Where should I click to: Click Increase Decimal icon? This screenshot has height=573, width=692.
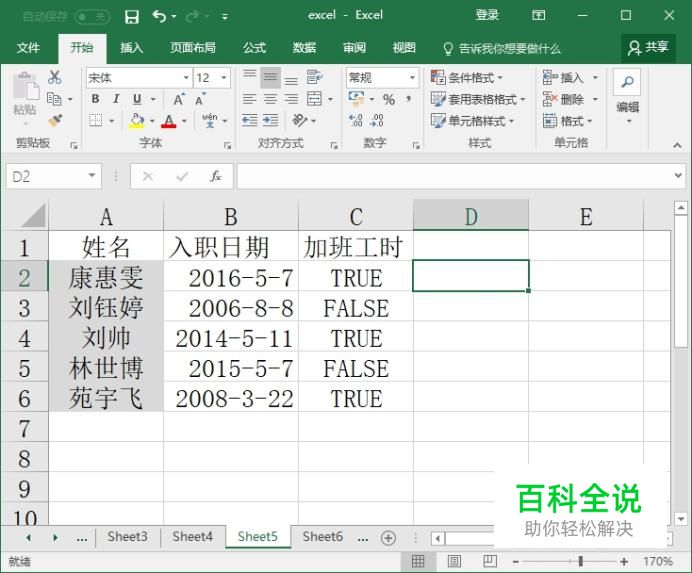click(355, 120)
